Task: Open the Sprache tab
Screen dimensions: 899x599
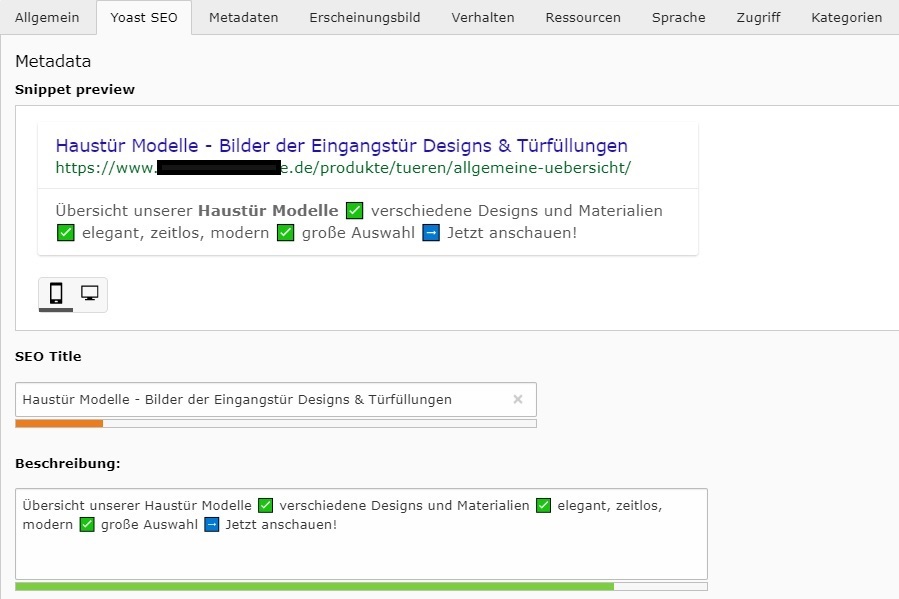Action: [678, 18]
